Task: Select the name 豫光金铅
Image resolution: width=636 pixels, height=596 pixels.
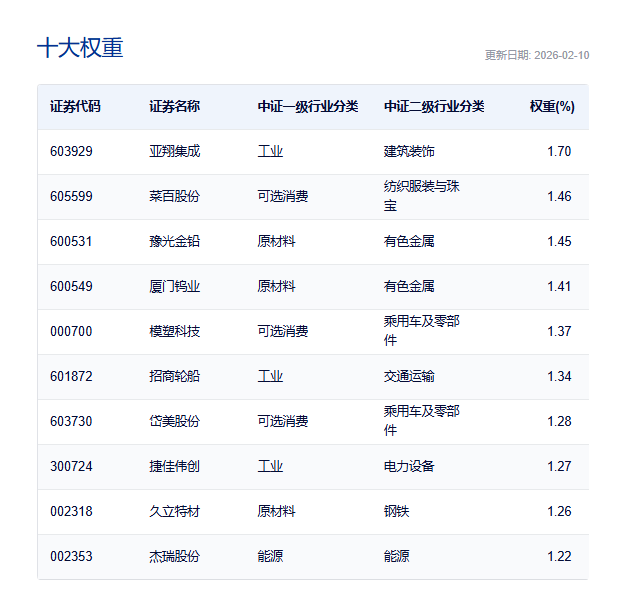Action: [174, 241]
